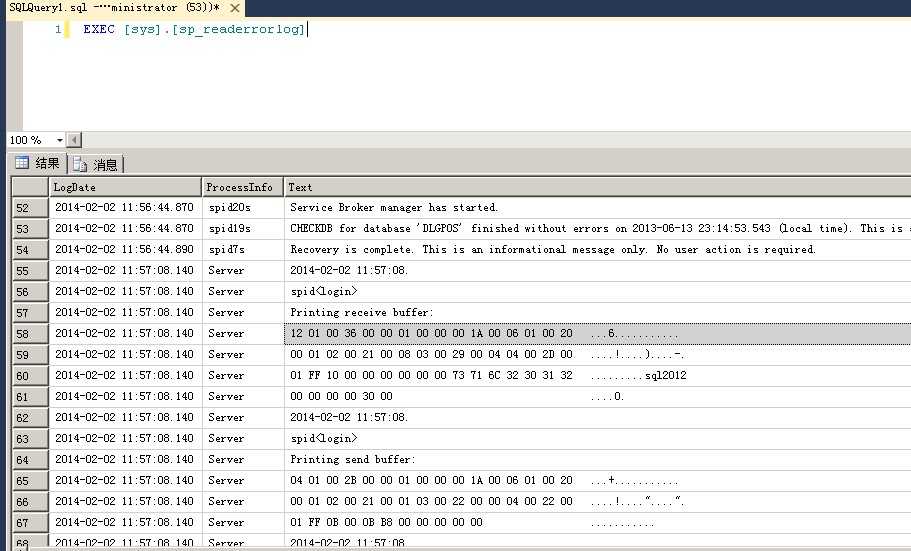
Task: Click the '01 FF 0B 00 0B B8' hex cell
Action: (x=597, y=522)
